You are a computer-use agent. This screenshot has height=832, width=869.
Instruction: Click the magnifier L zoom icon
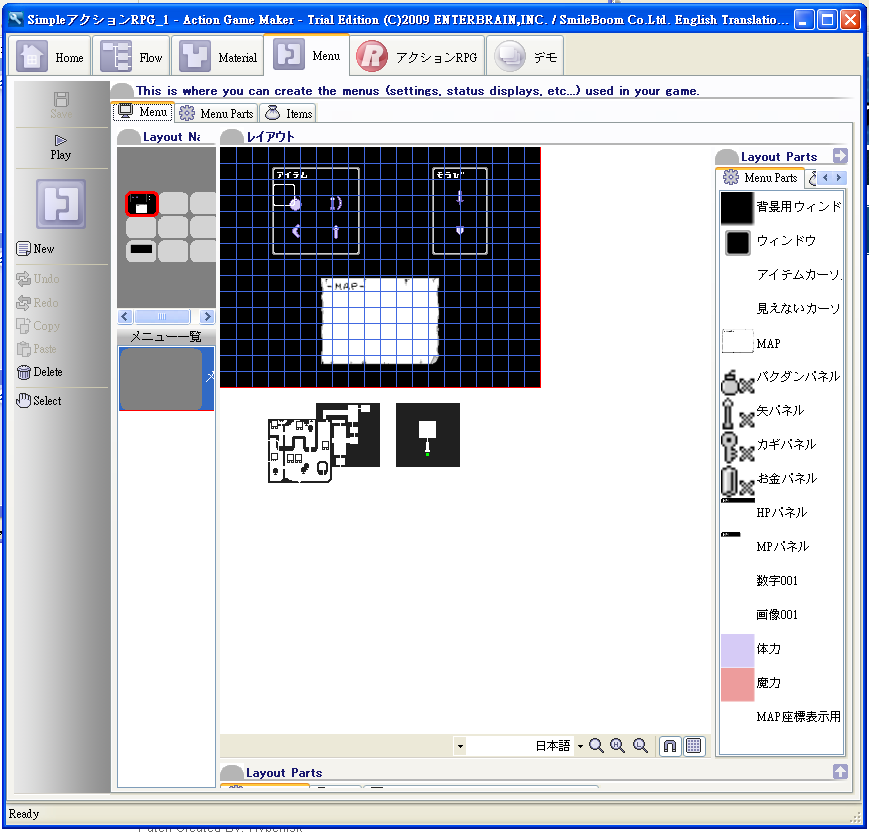tap(641, 746)
